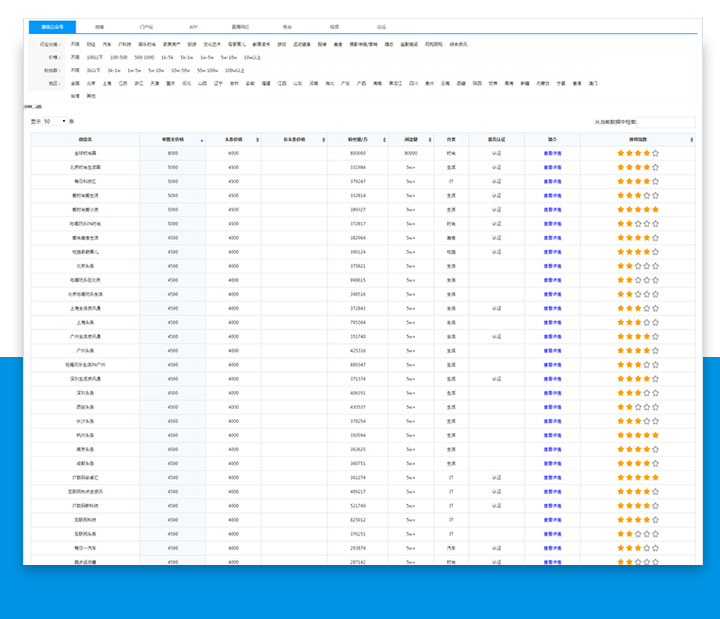Filter price by 100以下 option

point(94,58)
